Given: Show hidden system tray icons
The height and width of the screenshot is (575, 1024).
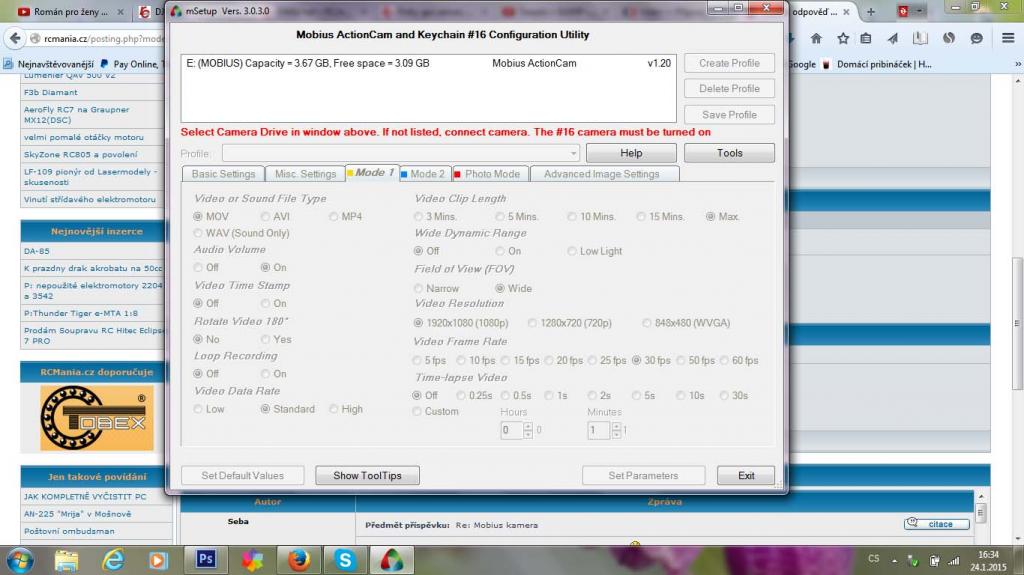Looking at the screenshot, I should (896, 560).
